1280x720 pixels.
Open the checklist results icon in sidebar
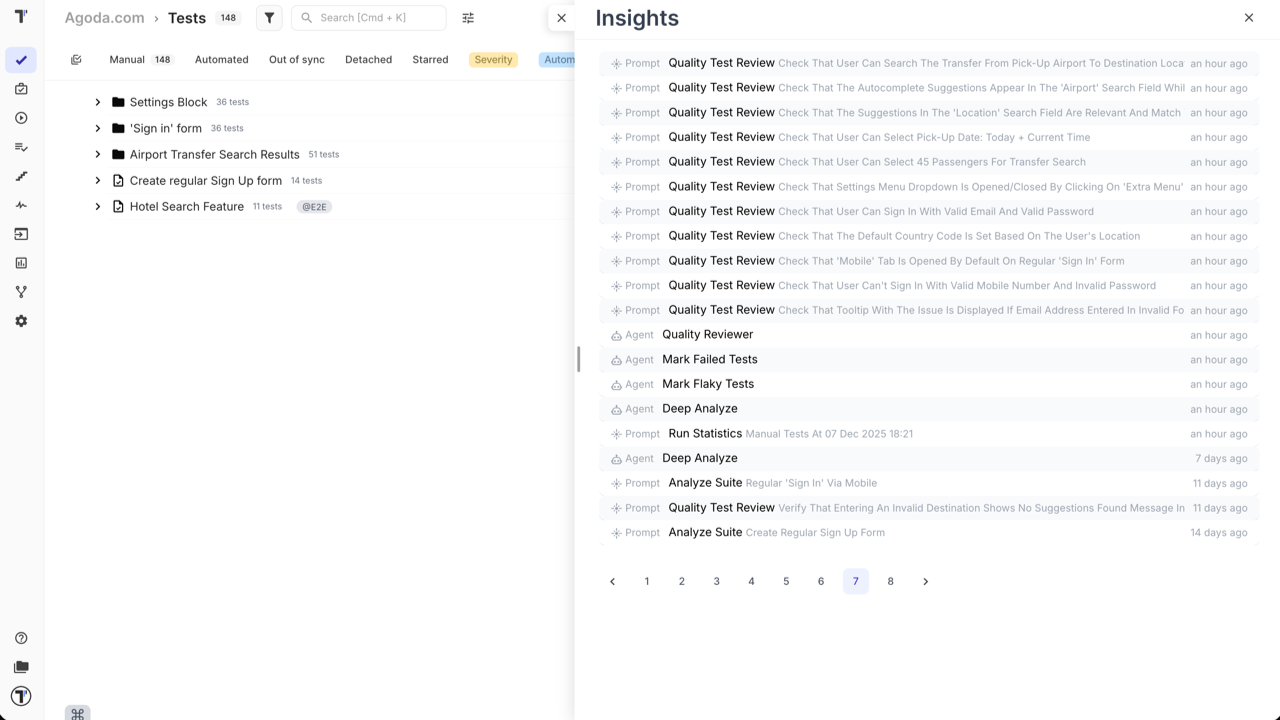(21, 147)
